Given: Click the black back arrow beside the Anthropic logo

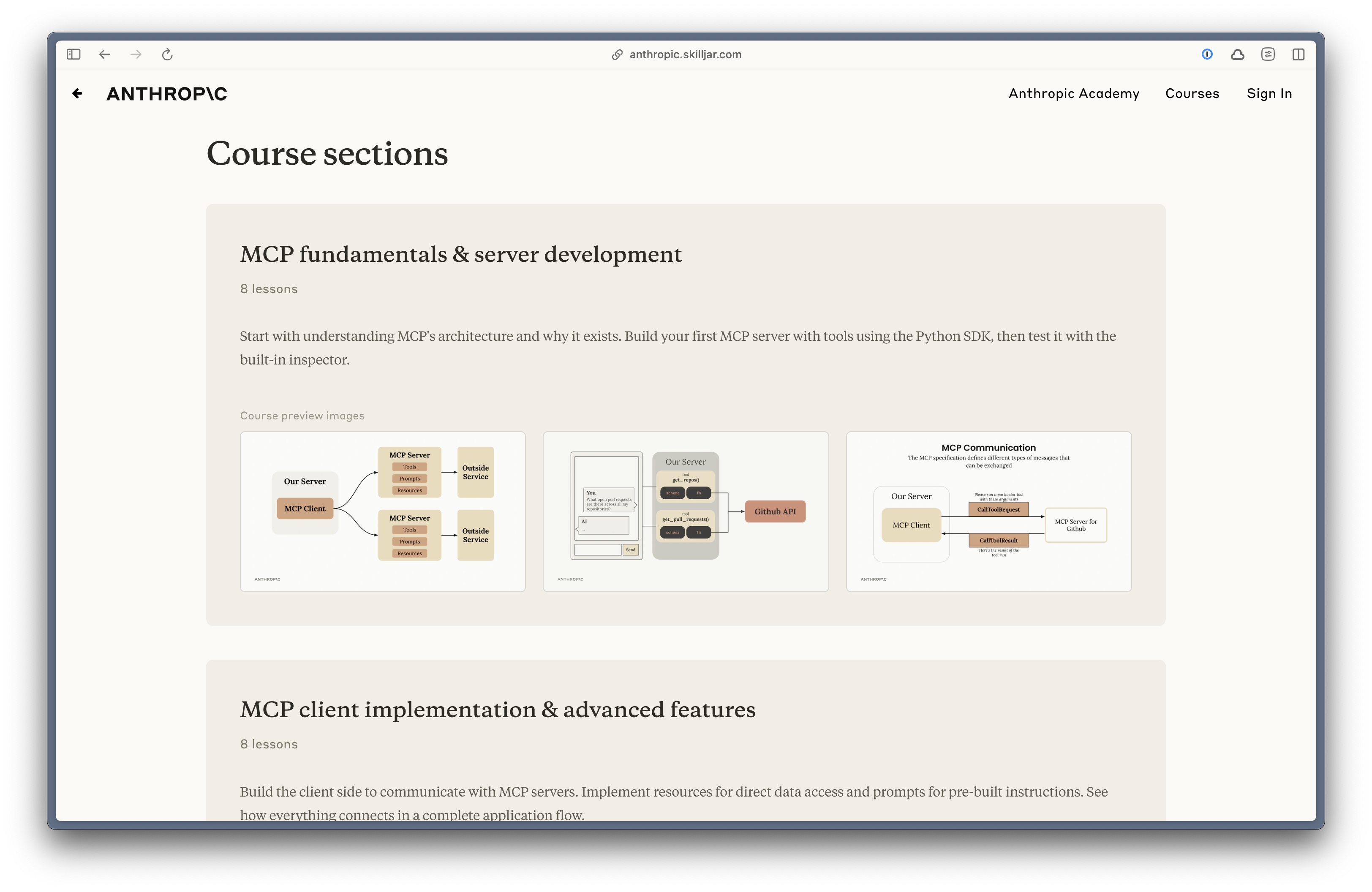Looking at the screenshot, I should [77, 93].
